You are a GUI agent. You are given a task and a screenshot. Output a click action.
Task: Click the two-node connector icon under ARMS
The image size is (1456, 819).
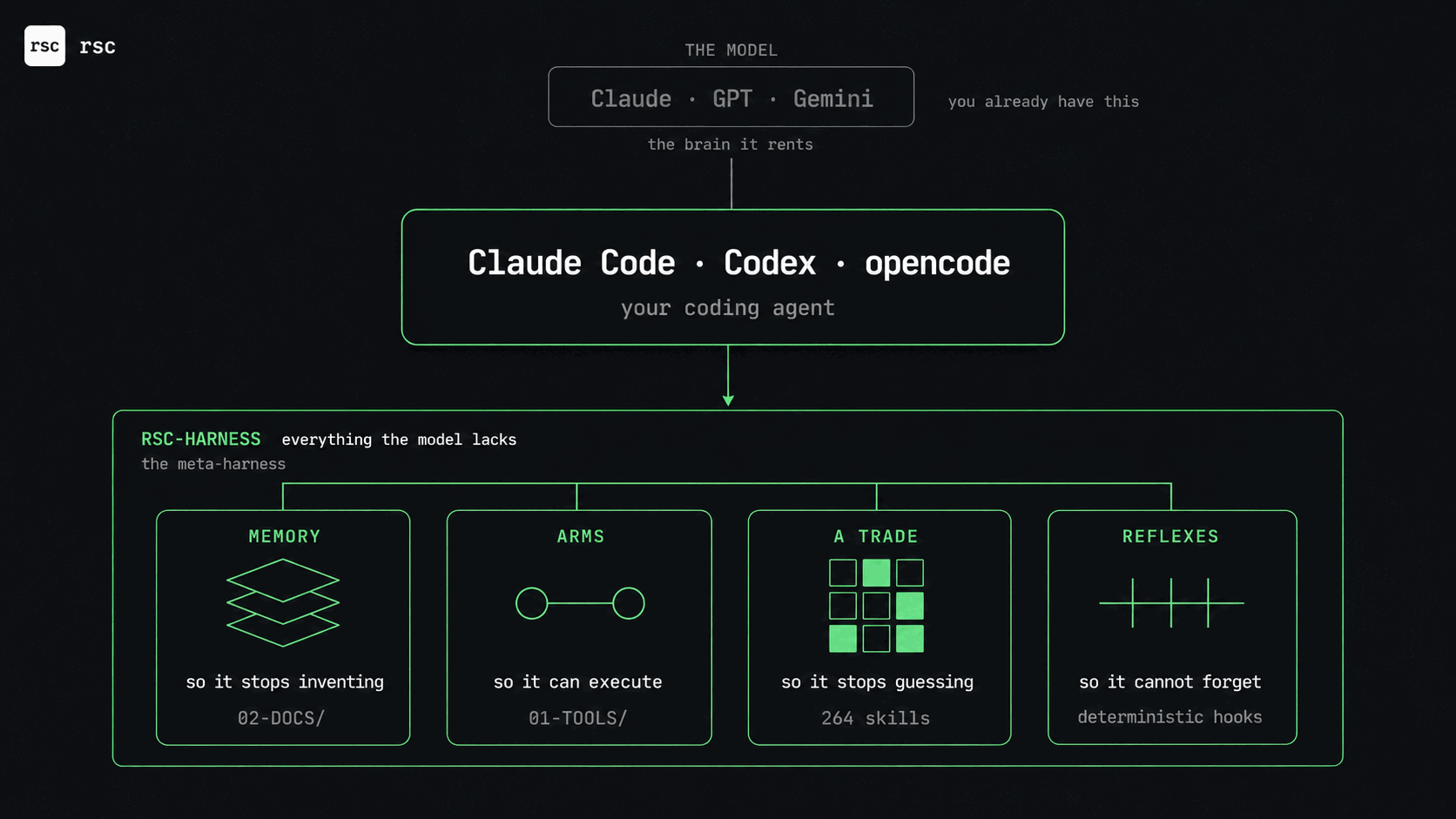click(580, 603)
